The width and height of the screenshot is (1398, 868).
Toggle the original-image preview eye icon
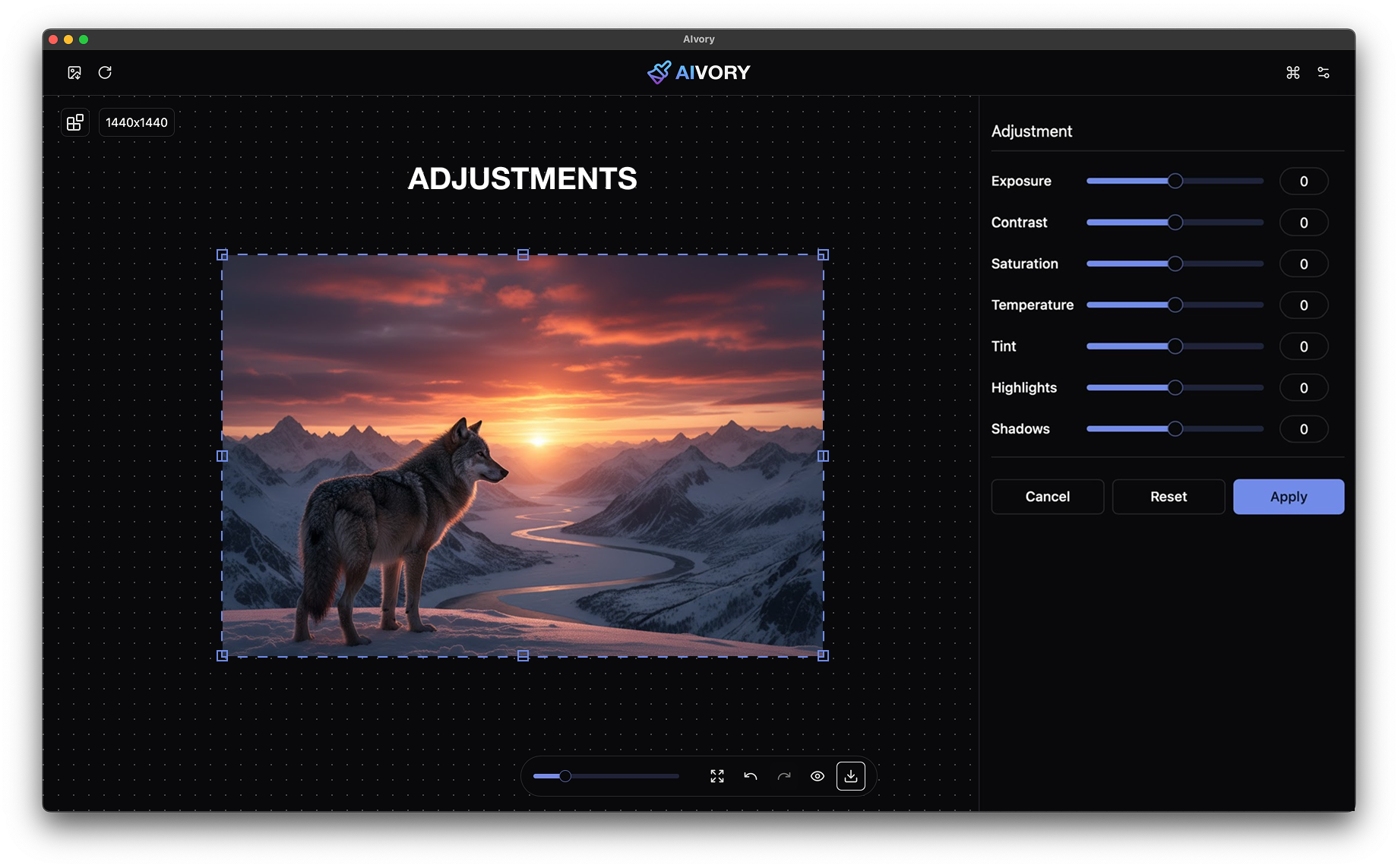tap(818, 776)
